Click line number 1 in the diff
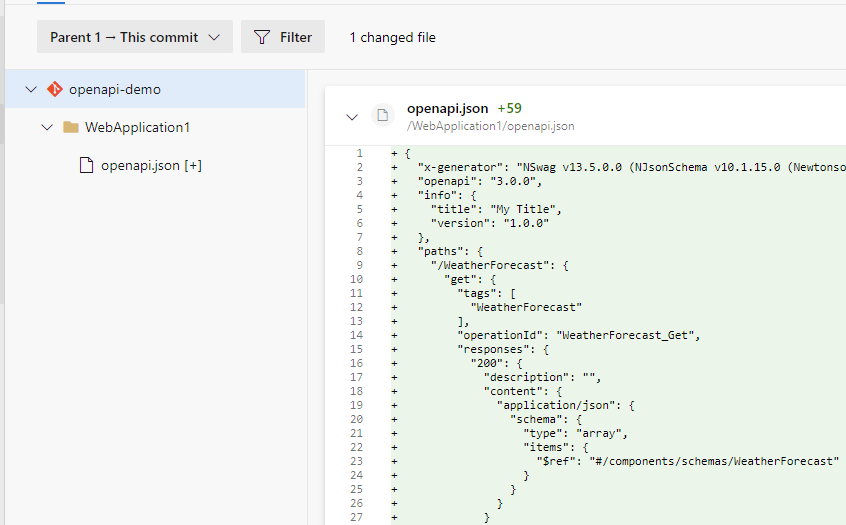Viewport: 846px width, 525px height. click(x=359, y=153)
